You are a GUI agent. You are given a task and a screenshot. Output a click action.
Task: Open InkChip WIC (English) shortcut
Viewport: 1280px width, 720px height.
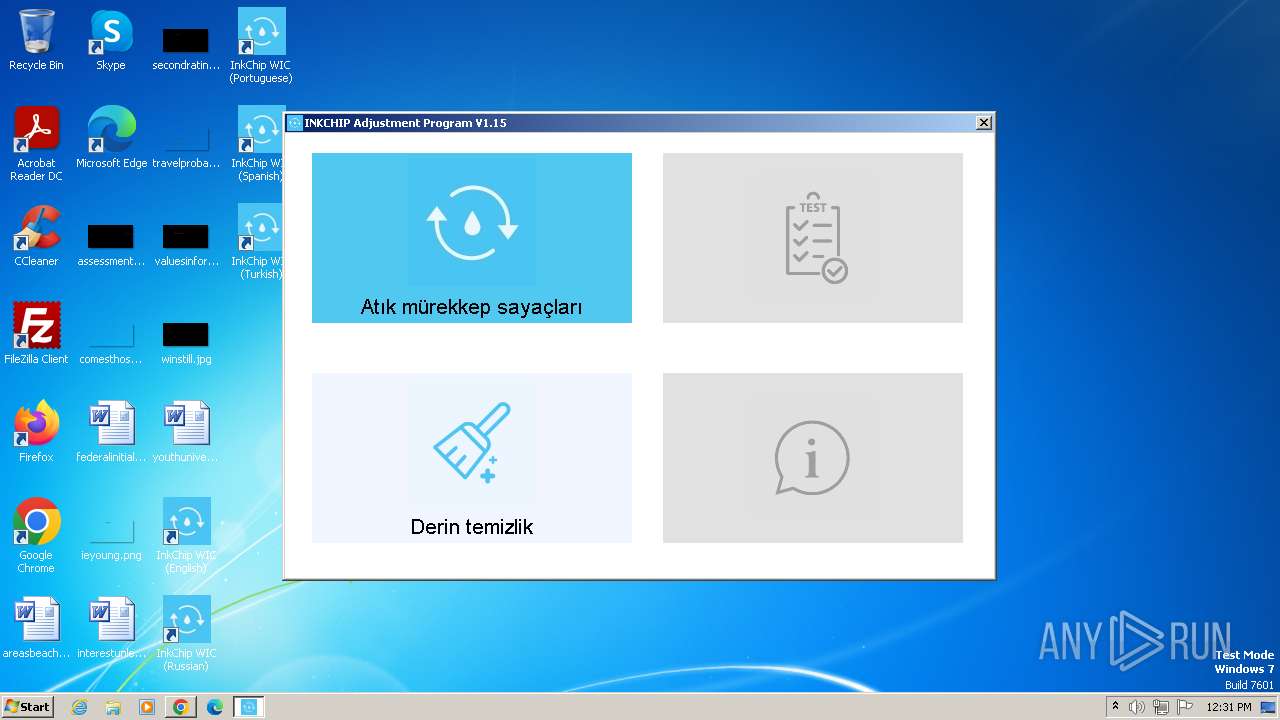coord(186,536)
